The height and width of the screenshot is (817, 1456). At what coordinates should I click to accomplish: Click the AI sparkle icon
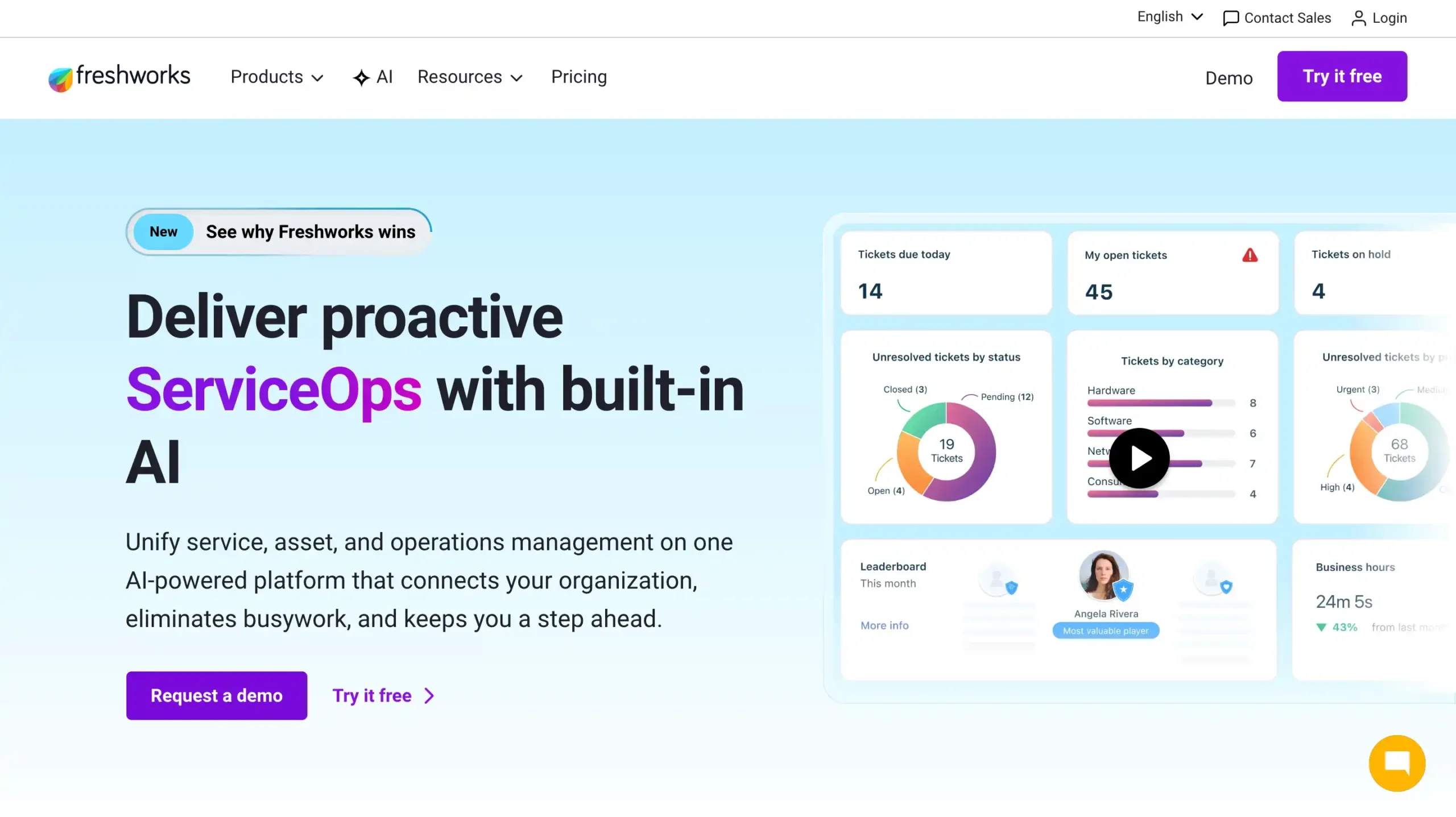pos(361,77)
